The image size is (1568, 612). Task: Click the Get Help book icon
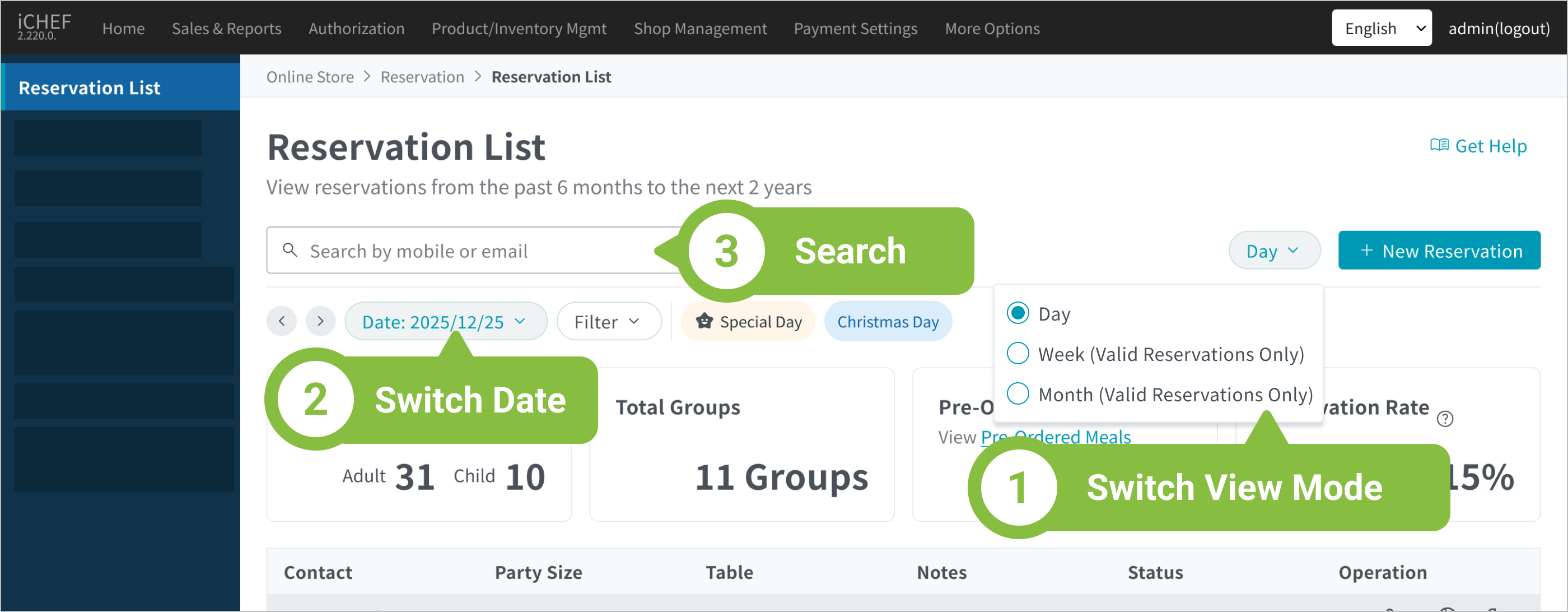(x=1439, y=145)
